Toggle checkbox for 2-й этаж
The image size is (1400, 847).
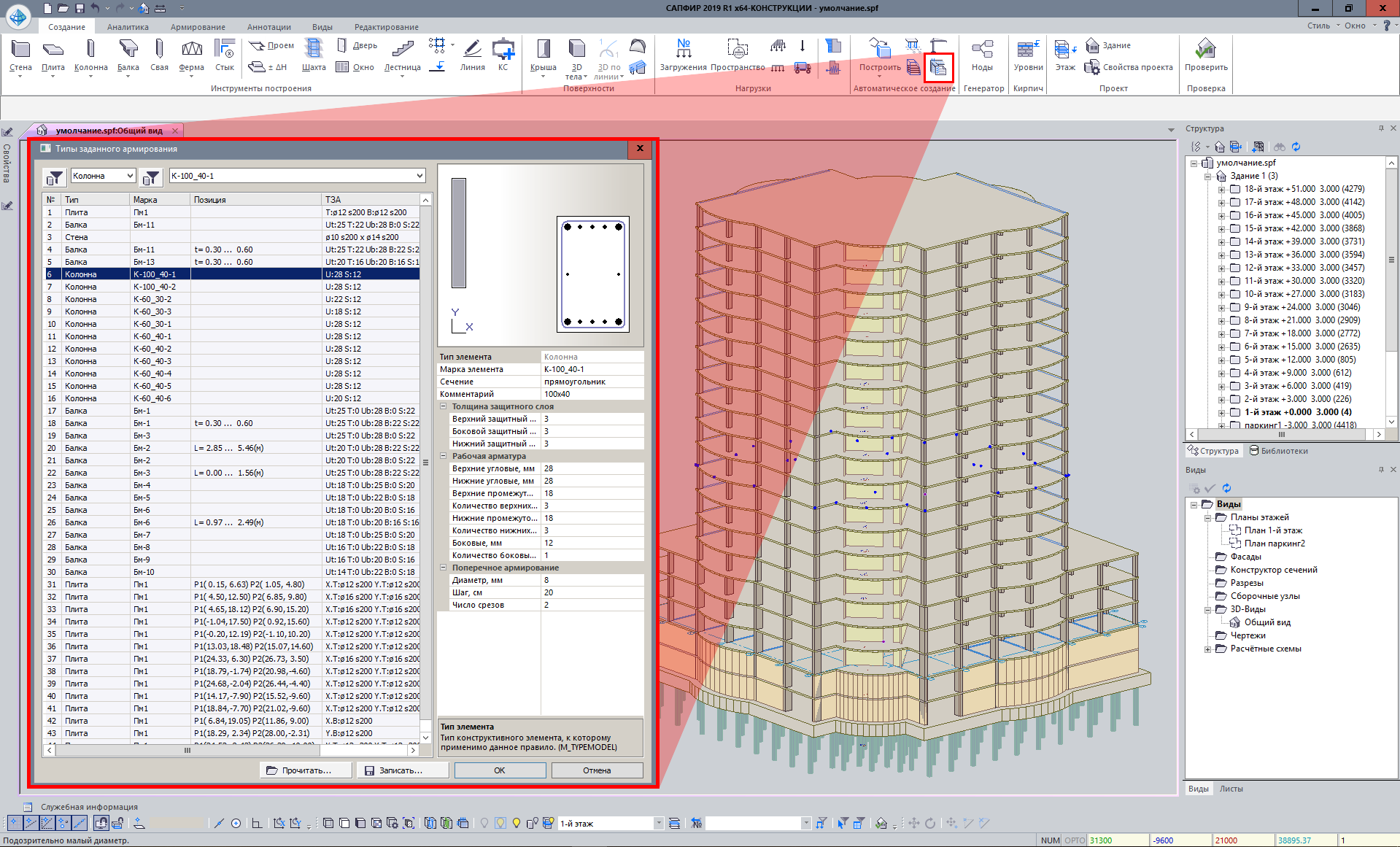pos(1235,399)
